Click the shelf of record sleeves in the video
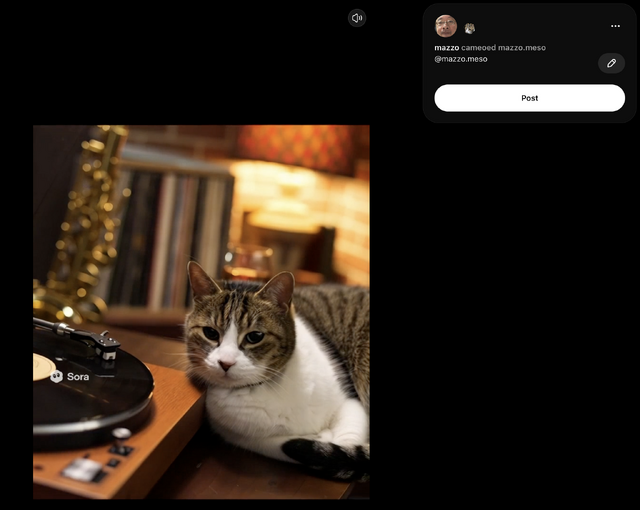Screen dimensions: 640x510 tap(170, 240)
